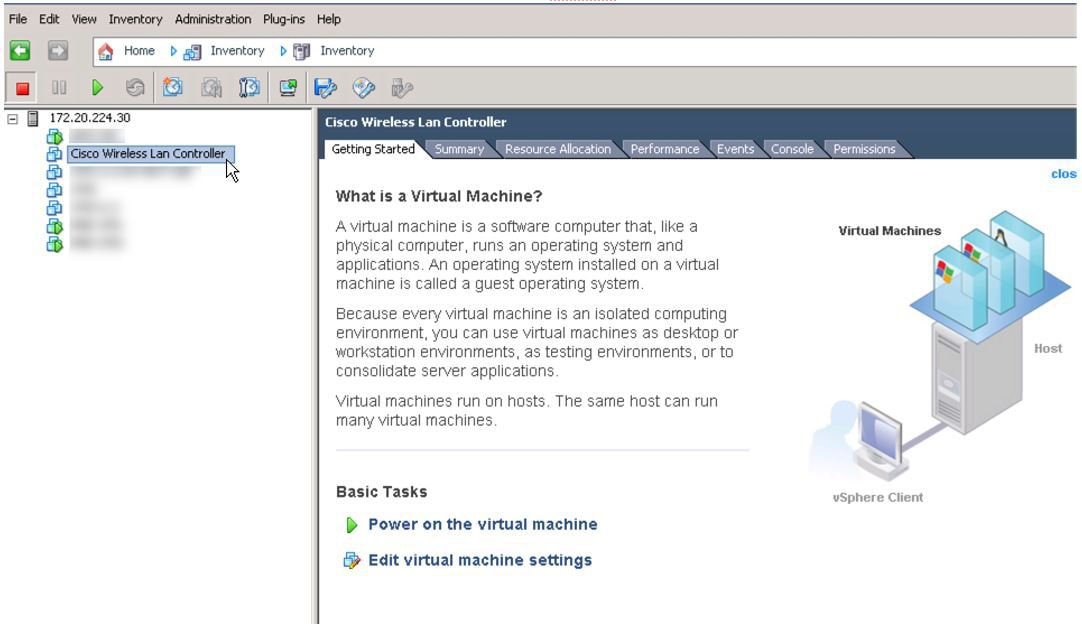Select the 172.20.224.30 host in the tree
1082x630 pixels.
pos(90,118)
